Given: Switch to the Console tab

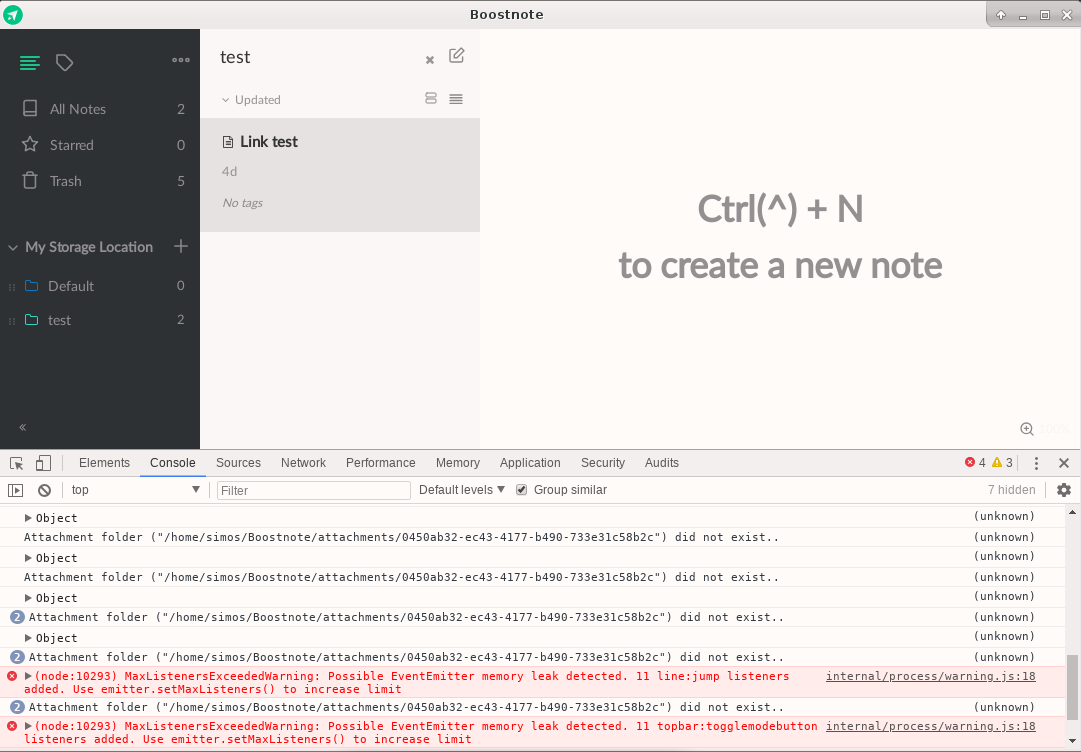Looking at the screenshot, I should (172, 463).
